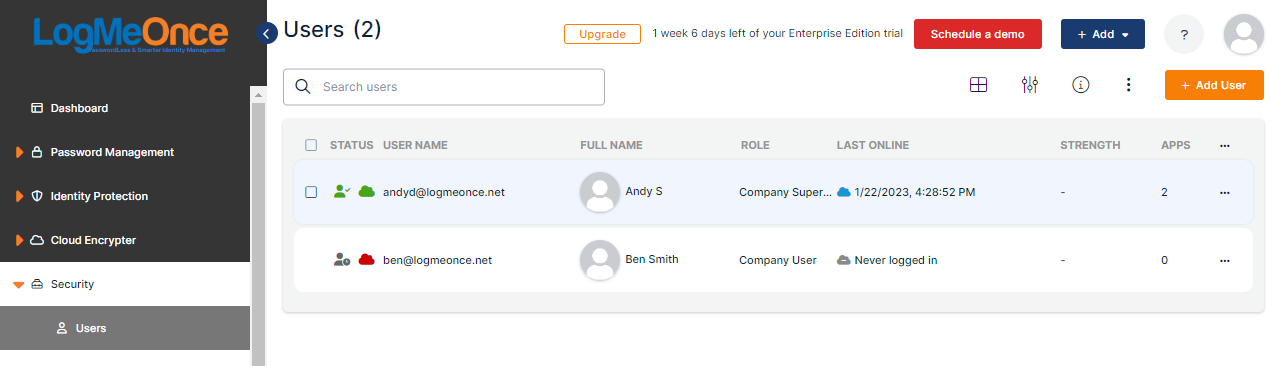Expand the Identity Protection section
Viewport: 1280px width, 366px height.
point(19,196)
